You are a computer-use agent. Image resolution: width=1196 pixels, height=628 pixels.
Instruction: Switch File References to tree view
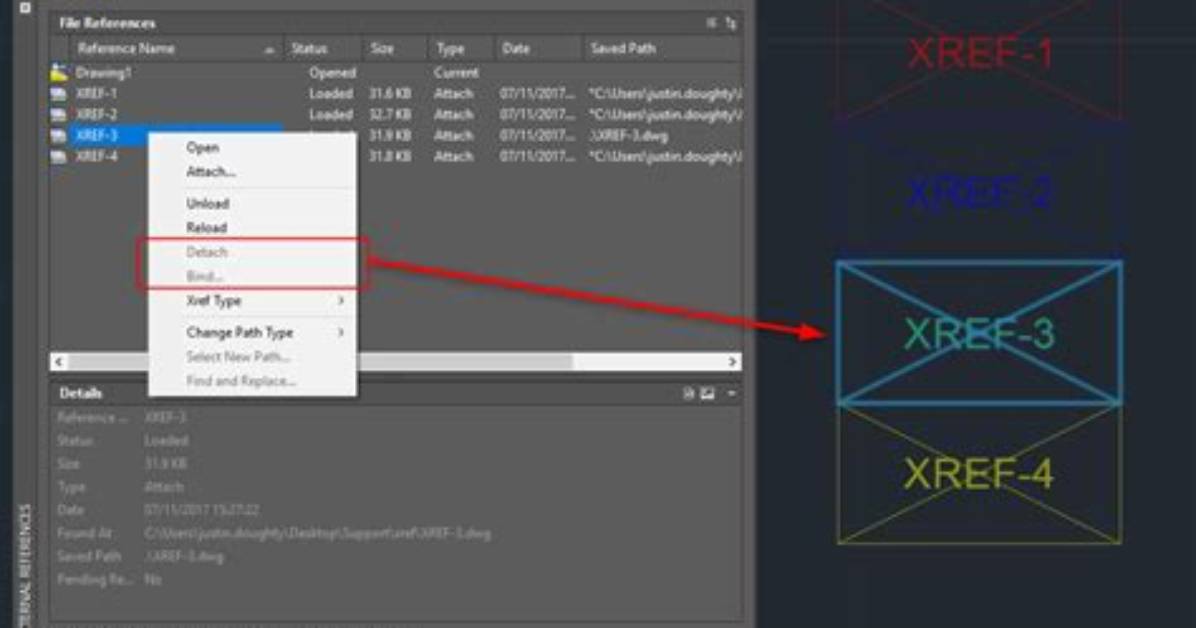[x=731, y=23]
